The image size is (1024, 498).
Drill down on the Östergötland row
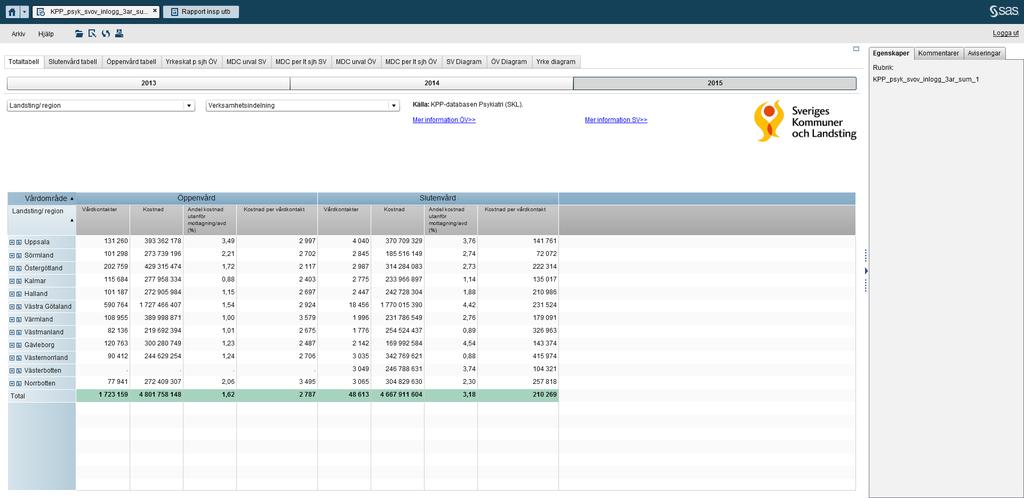pyautogui.click(x=19, y=268)
